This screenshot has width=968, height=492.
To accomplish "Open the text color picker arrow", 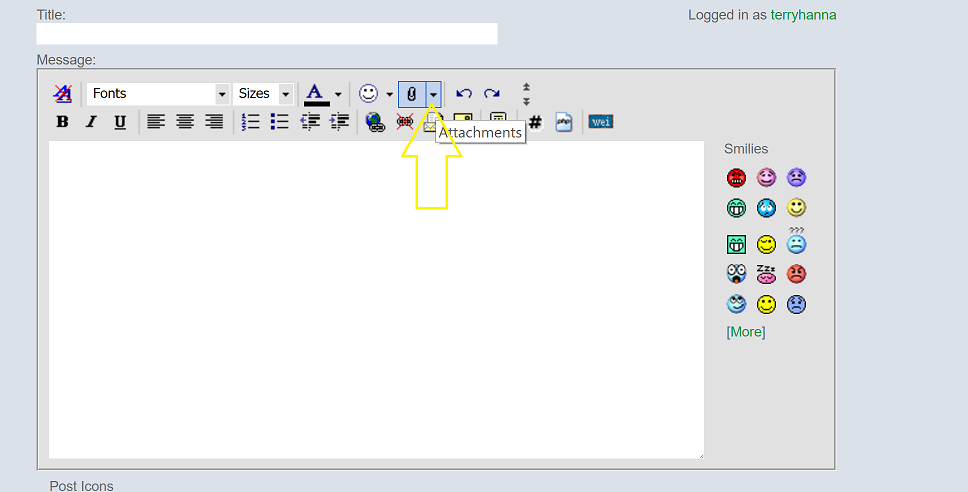I will coord(338,94).
